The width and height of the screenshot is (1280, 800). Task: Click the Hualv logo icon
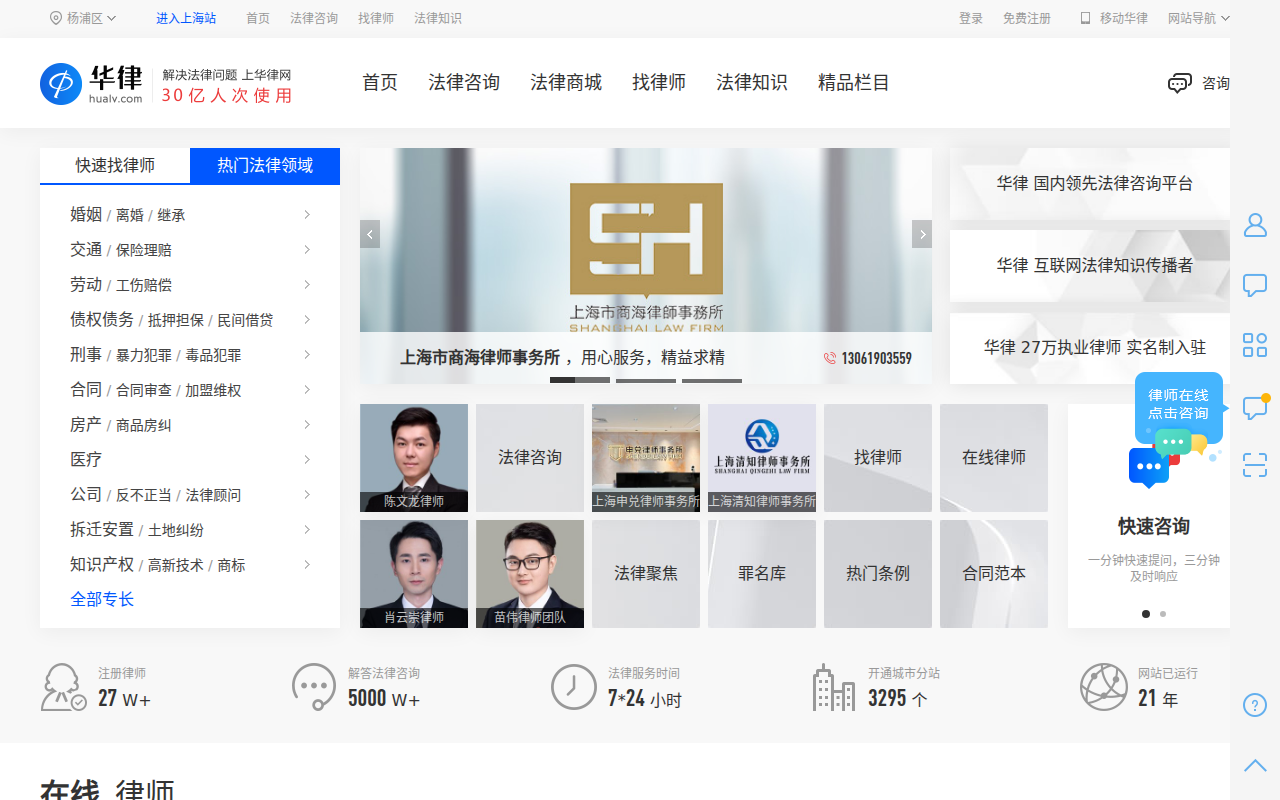pyautogui.click(x=60, y=83)
